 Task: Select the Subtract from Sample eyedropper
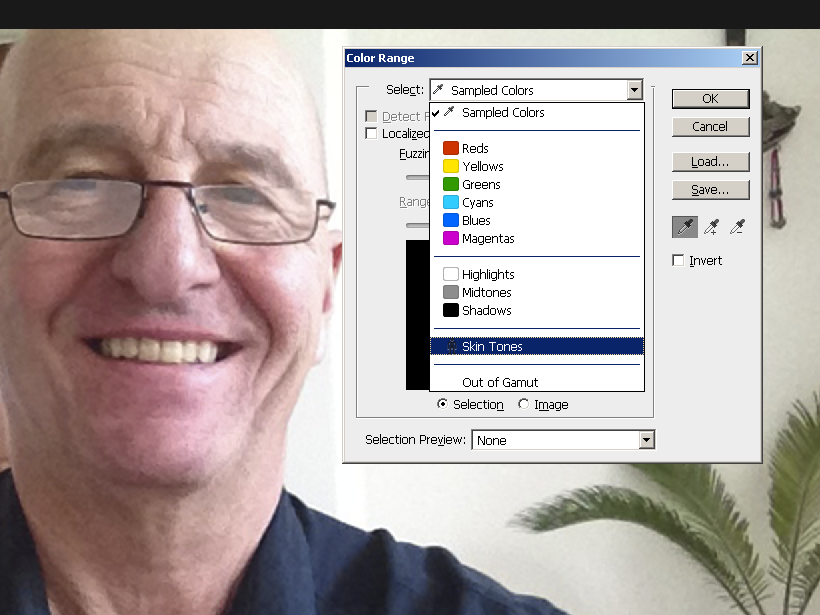tap(737, 227)
